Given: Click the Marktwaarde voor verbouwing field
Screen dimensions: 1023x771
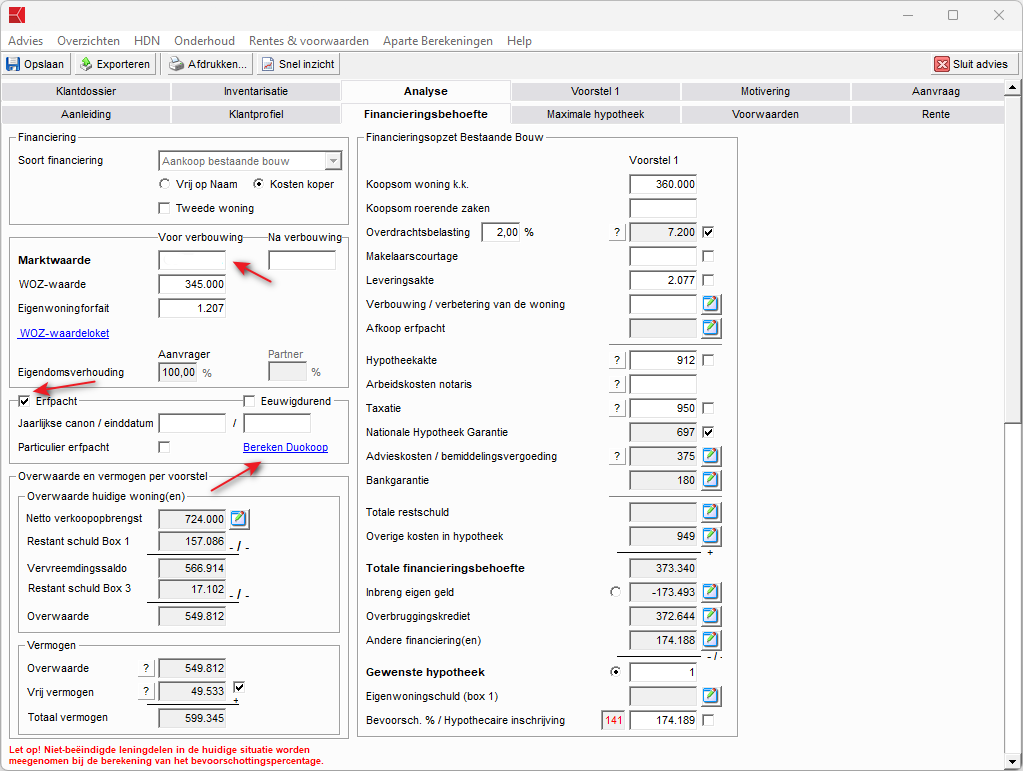Looking at the screenshot, I should [192, 260].
